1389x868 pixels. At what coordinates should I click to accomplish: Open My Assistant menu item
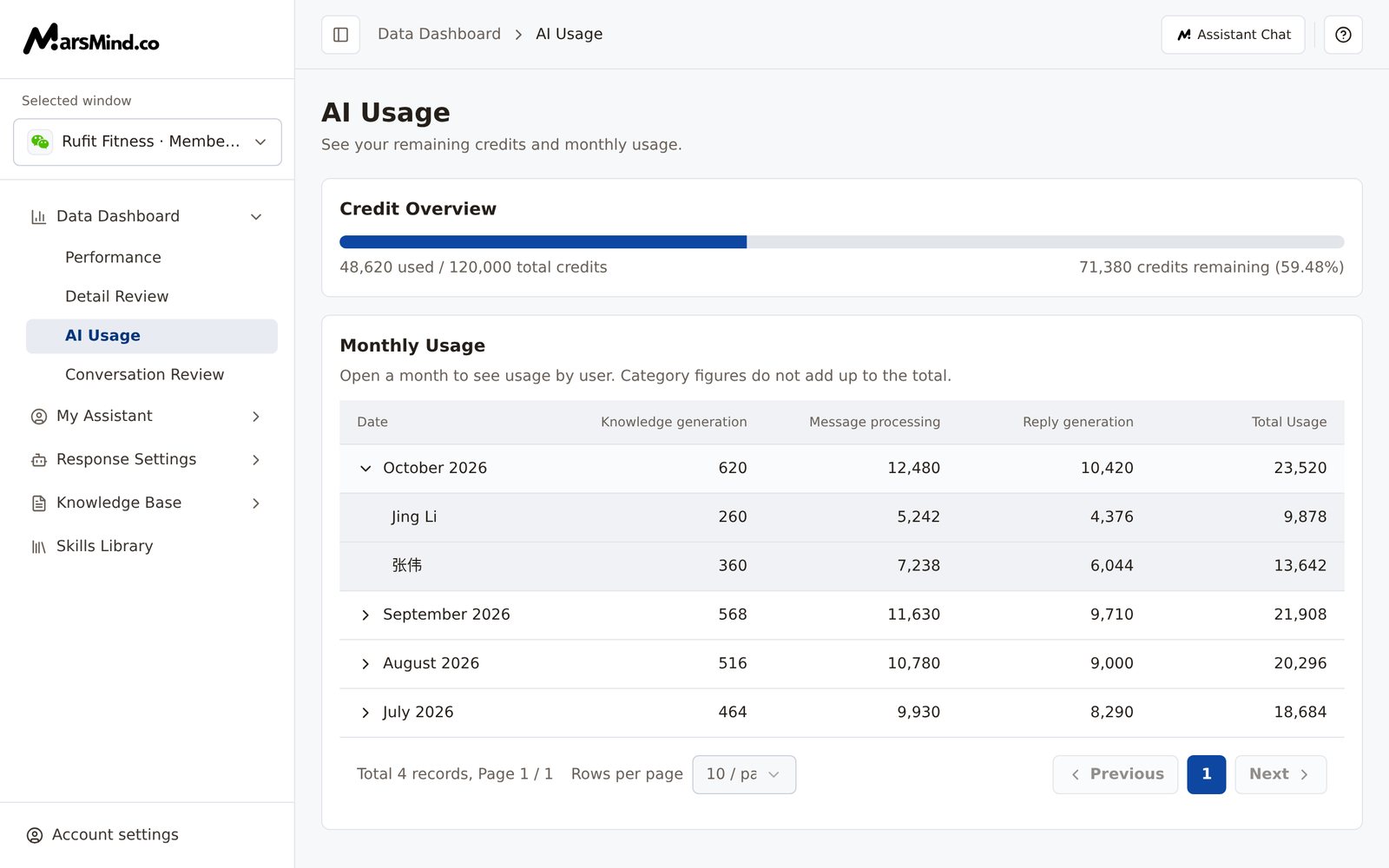tap(148, 416)
